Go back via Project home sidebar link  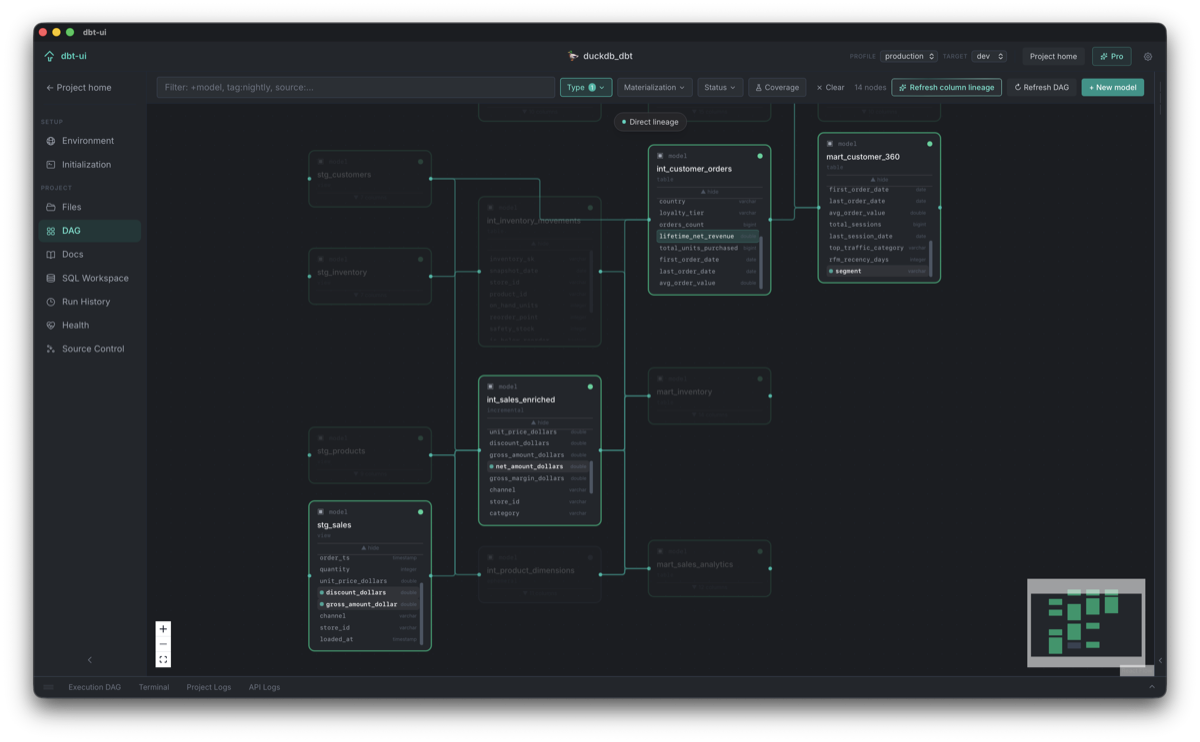(79, 87)
